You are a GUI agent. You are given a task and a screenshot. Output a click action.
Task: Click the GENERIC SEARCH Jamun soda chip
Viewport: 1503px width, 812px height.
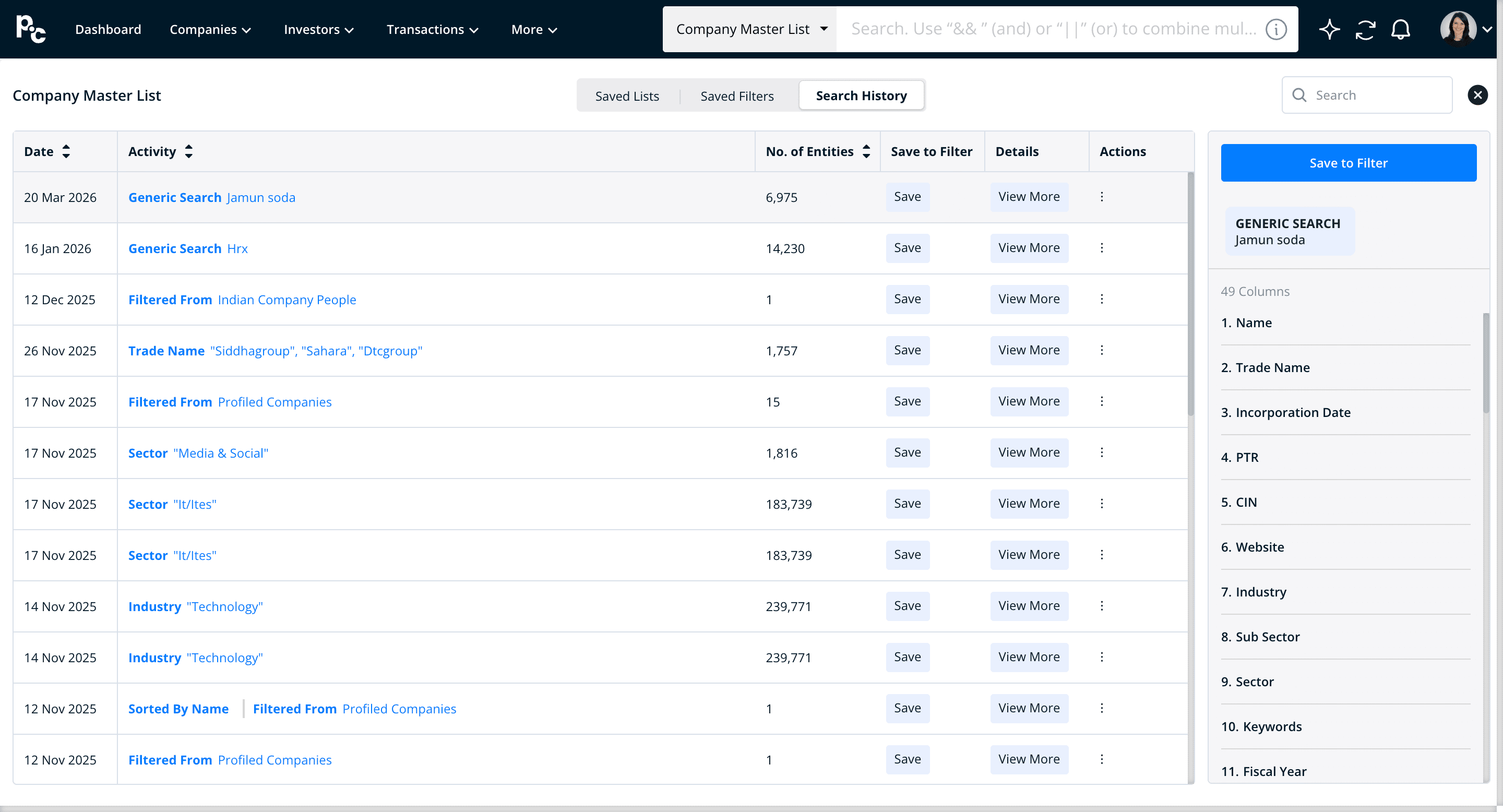tap(1290, 231)
